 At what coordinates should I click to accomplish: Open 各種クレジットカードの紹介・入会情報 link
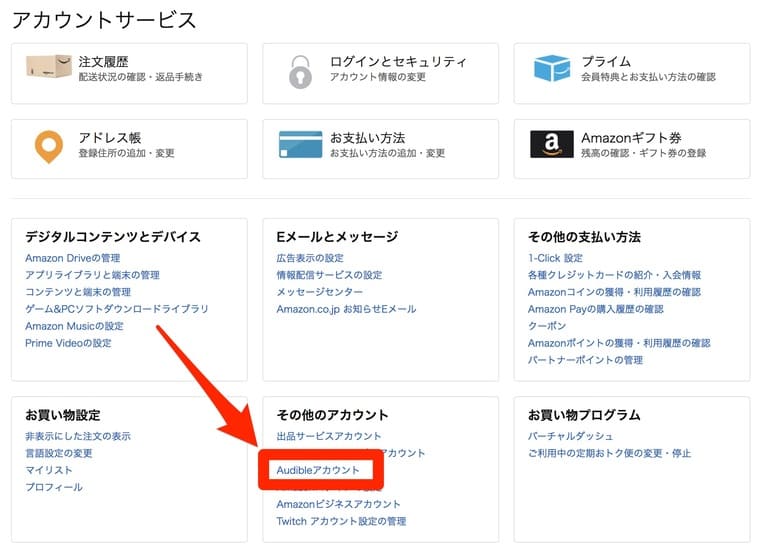coord(615,275)
